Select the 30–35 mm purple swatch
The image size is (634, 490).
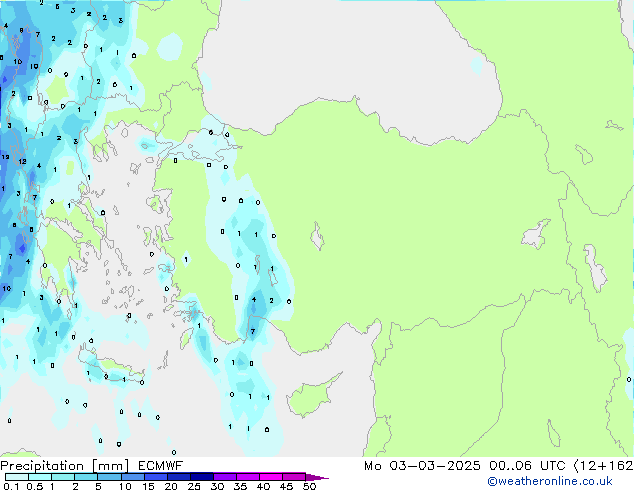pyautogui.click(x=225, y=477)
